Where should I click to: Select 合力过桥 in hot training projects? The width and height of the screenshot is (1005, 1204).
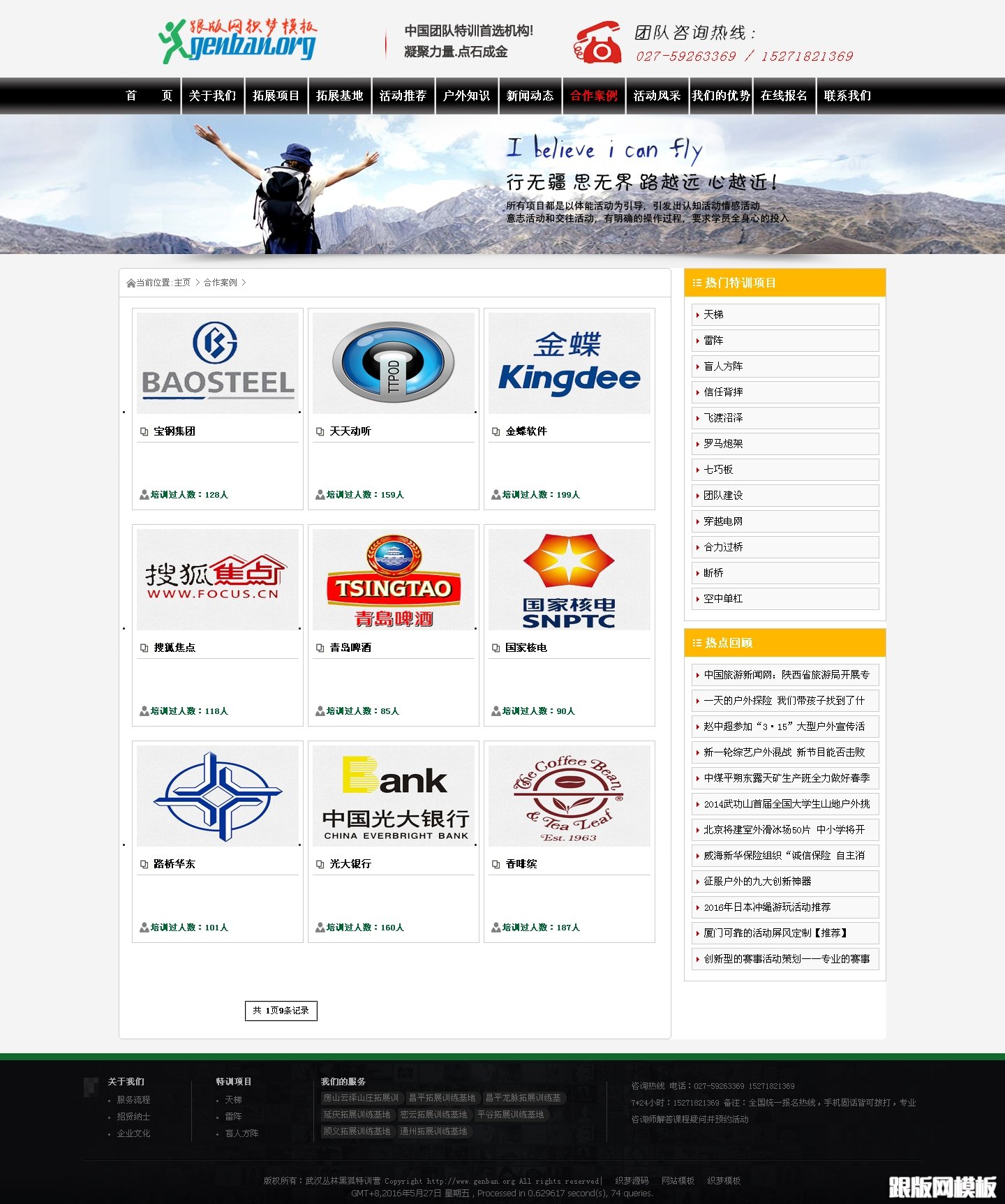point(785,547)
